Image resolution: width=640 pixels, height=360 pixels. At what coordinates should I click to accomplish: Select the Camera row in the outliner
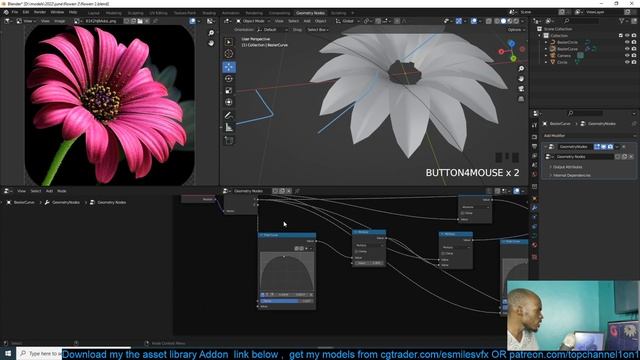(564, 55)
